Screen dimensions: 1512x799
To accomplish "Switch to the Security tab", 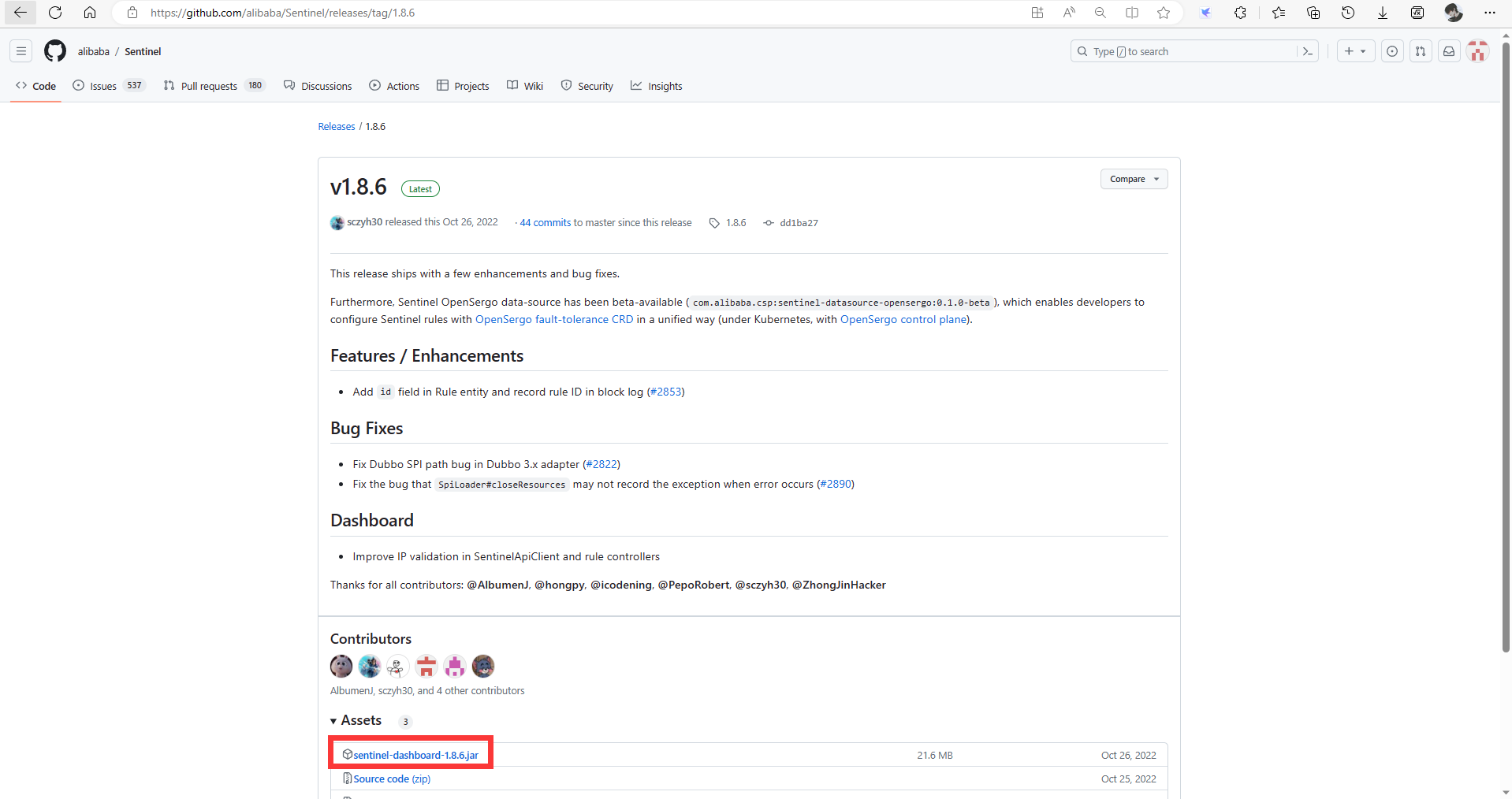I will click(x=587, y=86).
